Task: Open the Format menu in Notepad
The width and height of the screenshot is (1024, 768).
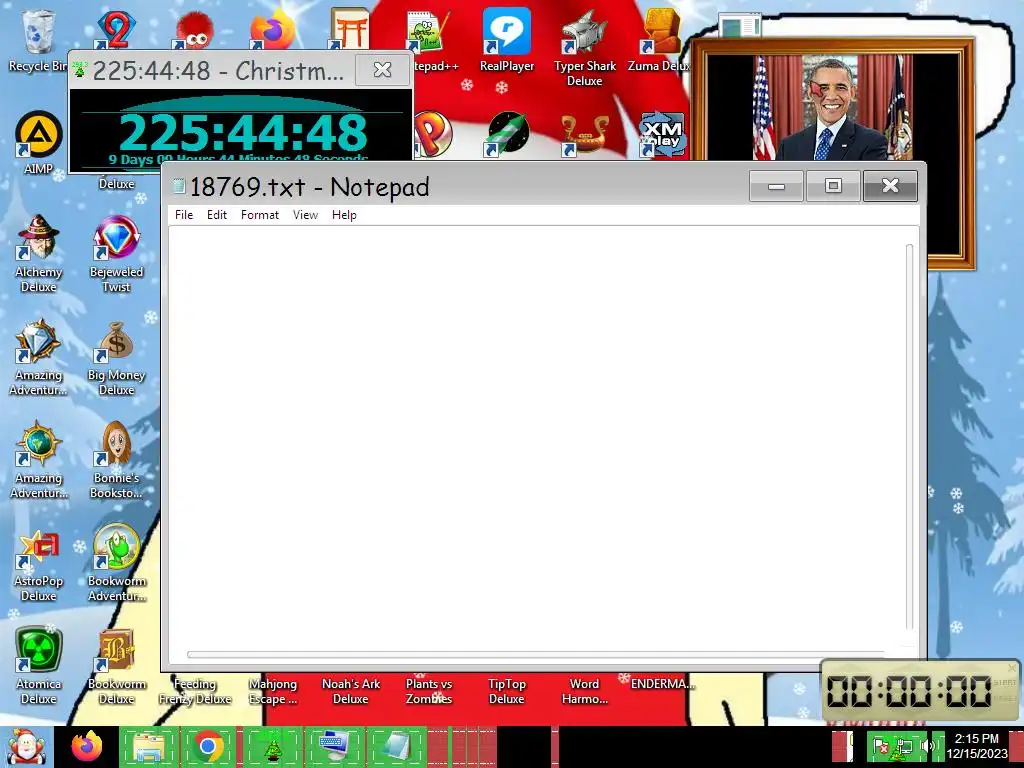Action: point(259,215)
